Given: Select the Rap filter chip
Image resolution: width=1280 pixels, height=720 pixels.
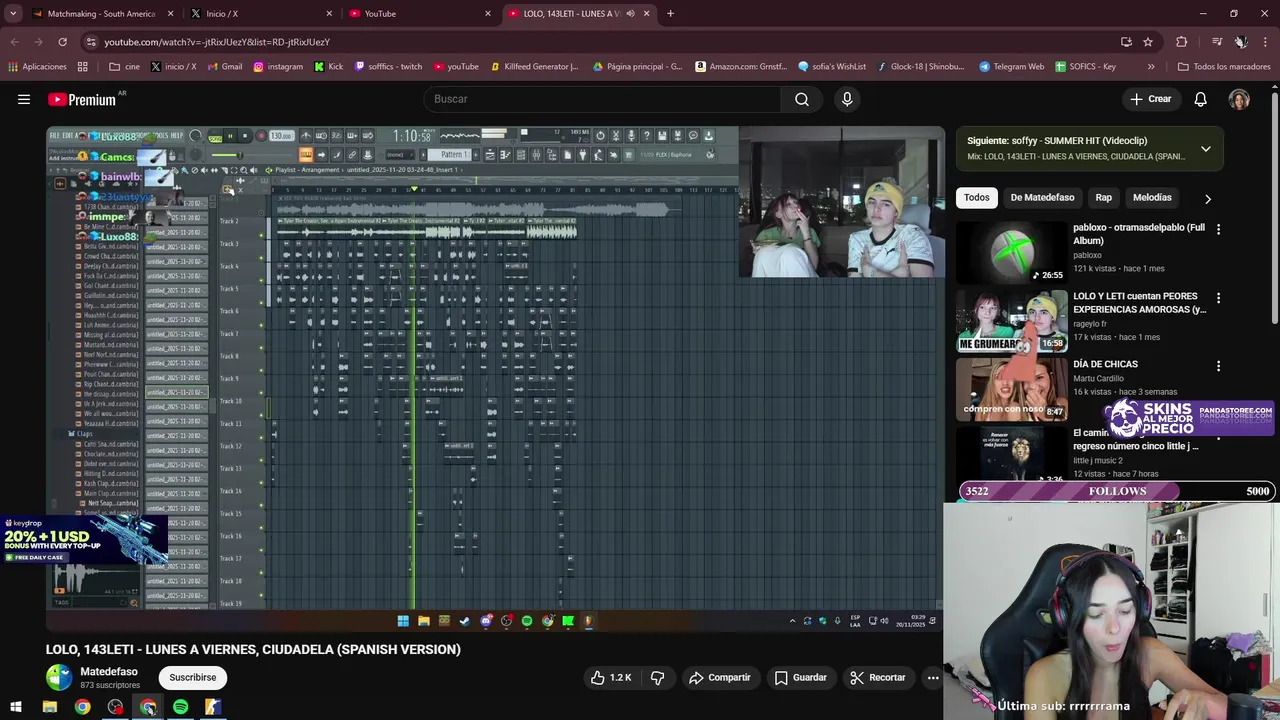Looking at the screenshot, I should (1103, 198).
